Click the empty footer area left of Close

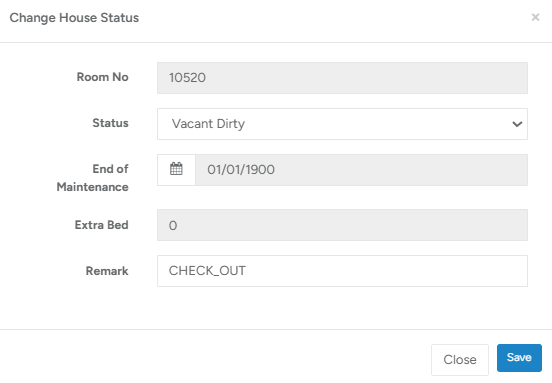[x=211, y=357]
